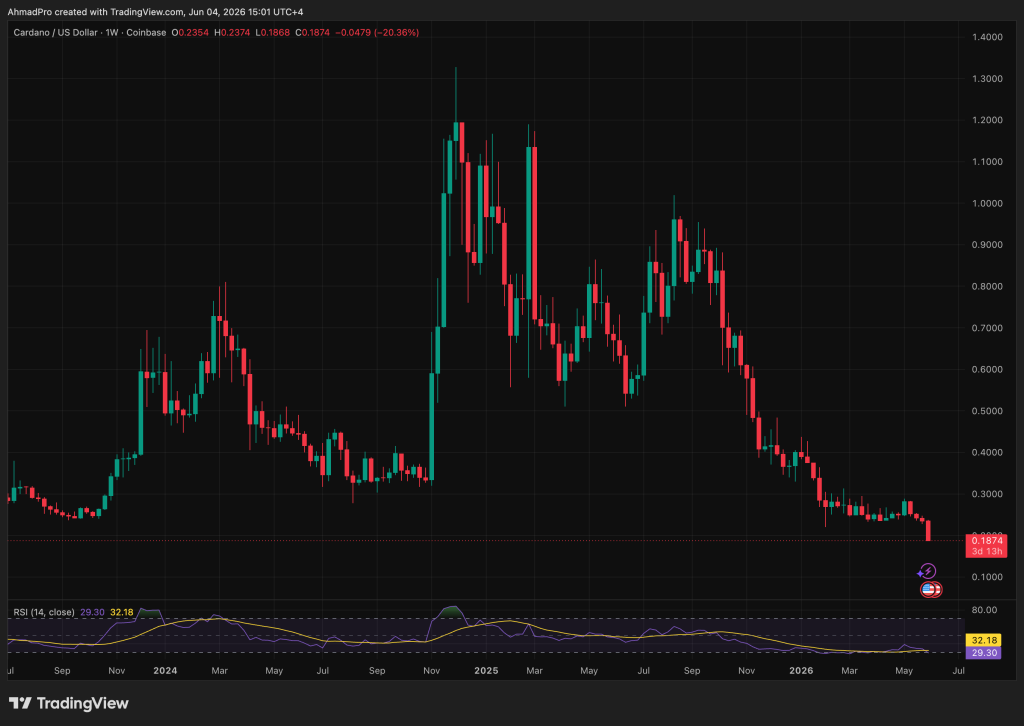The width and height of the screenshot is (1024, 726).
Task: Click the purple 29.30 RSI axis label
Action: point(984,653)
